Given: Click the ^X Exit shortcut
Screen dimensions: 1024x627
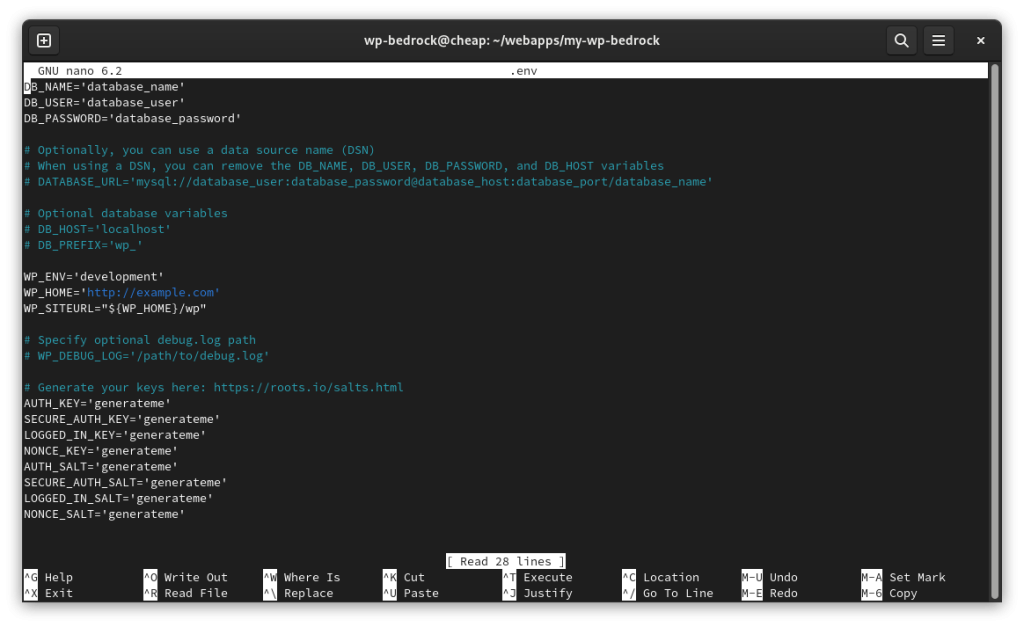Looking at the screenshot, I should point(48,593).
